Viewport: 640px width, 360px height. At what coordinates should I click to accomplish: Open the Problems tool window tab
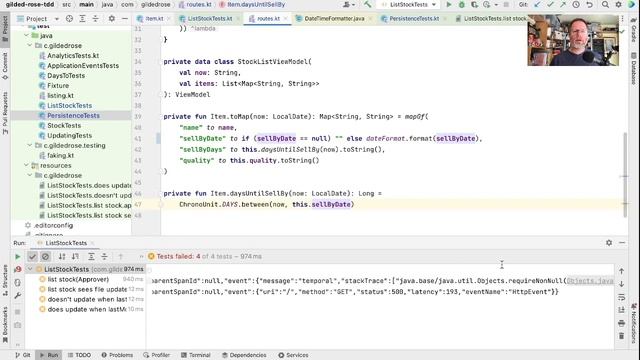[117, 355]
